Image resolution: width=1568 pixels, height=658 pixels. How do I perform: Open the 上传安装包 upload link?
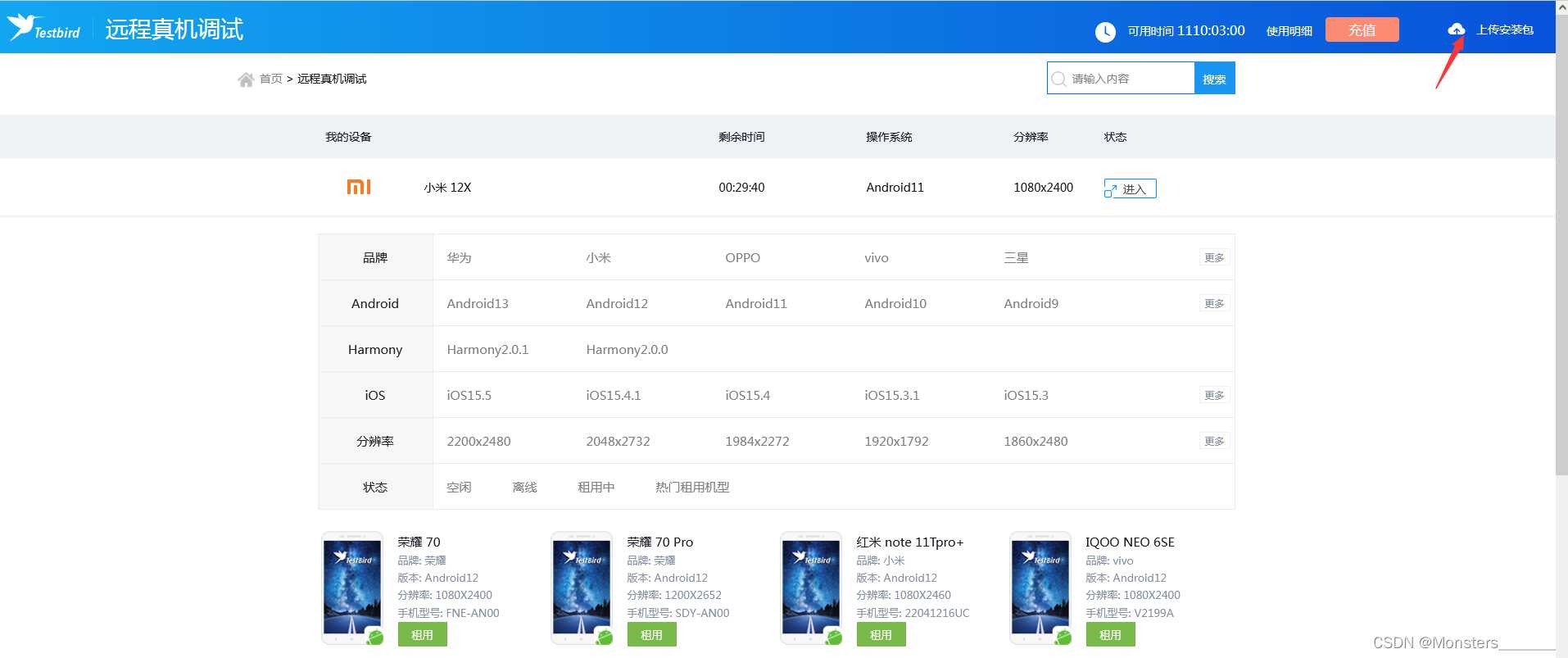point(1505,29)
